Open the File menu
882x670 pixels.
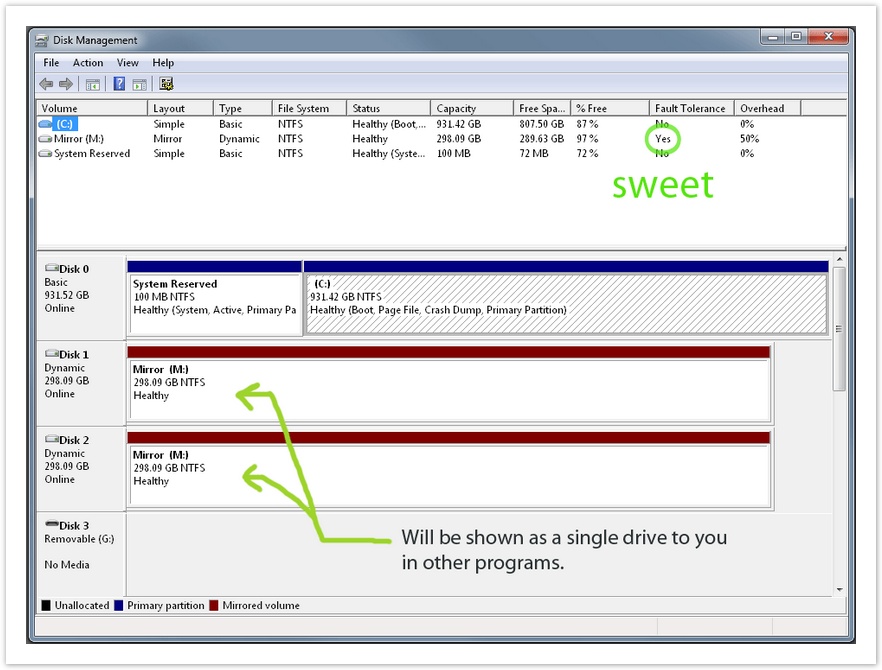pyautogui.click(x=51, y=63)
